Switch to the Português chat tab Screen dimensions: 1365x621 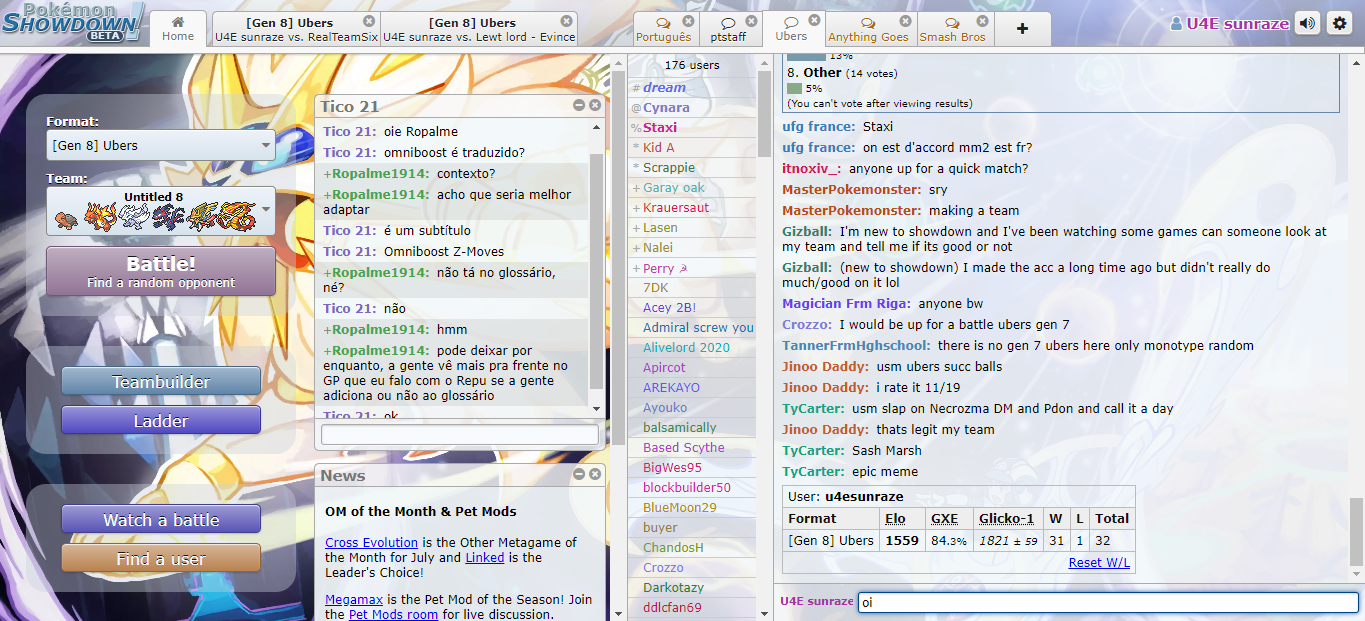pyautogui.click(x=666, y=29)
